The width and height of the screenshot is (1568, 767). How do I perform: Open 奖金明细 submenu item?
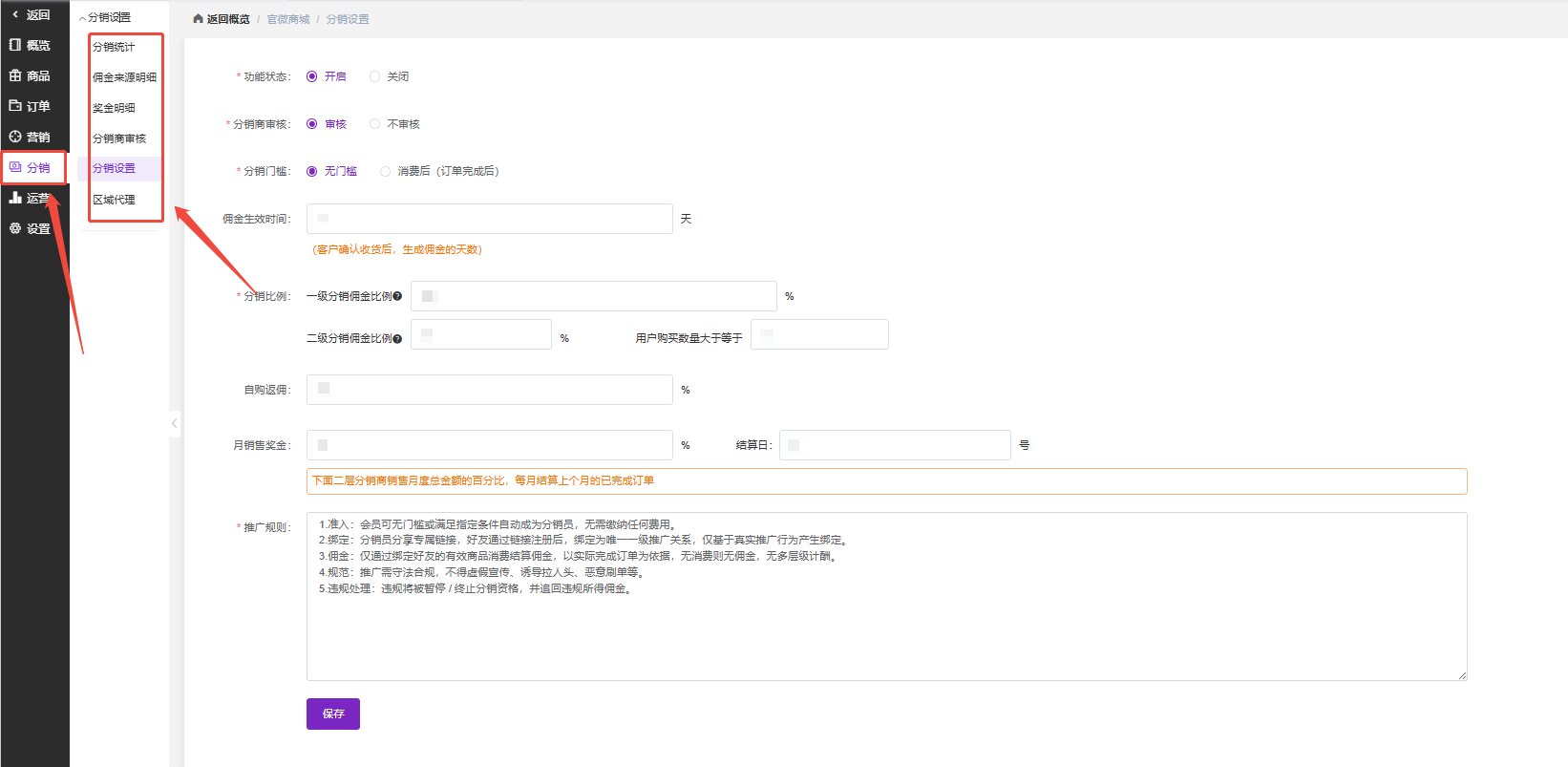(x=114, y=108)
